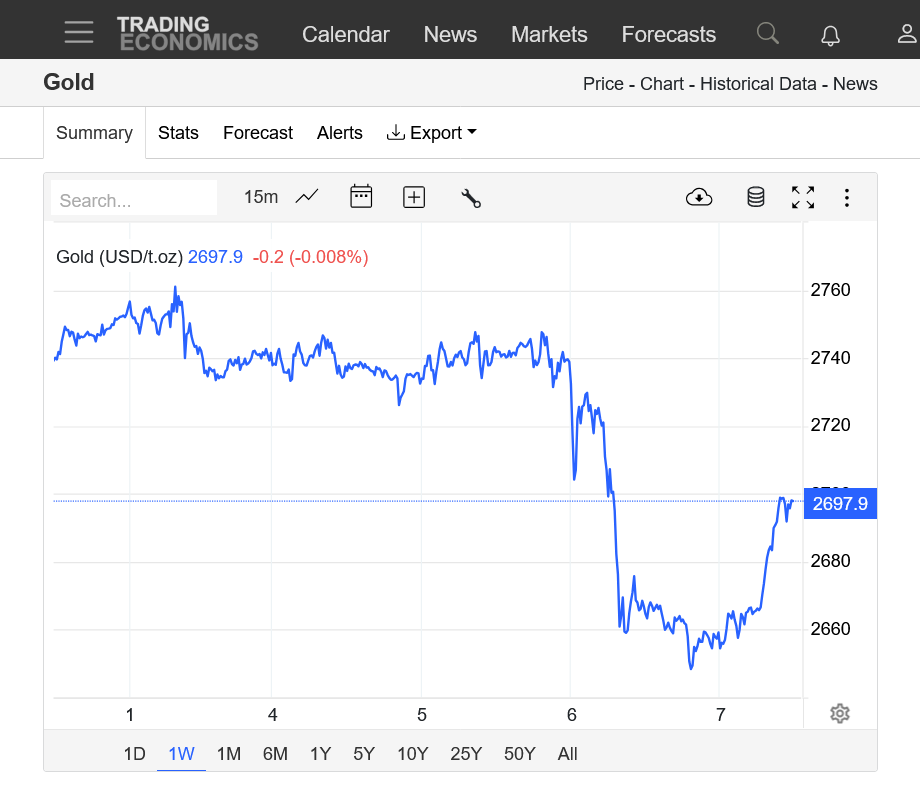Open the 15m interval selector
The width and height of the screenshot is (920, 807).
pos(261,197)
